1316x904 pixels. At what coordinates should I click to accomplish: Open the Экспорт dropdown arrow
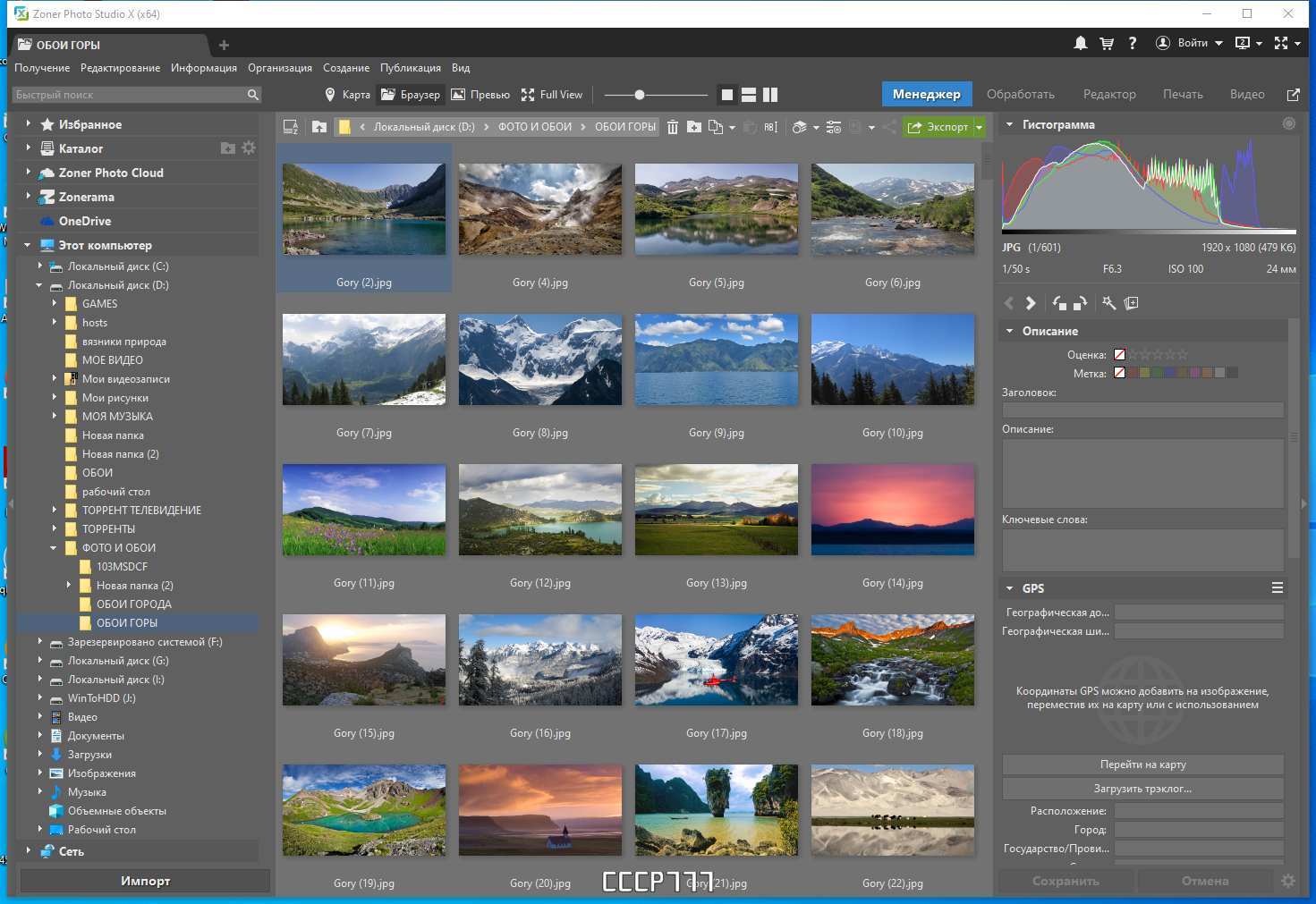pos(978,126)
